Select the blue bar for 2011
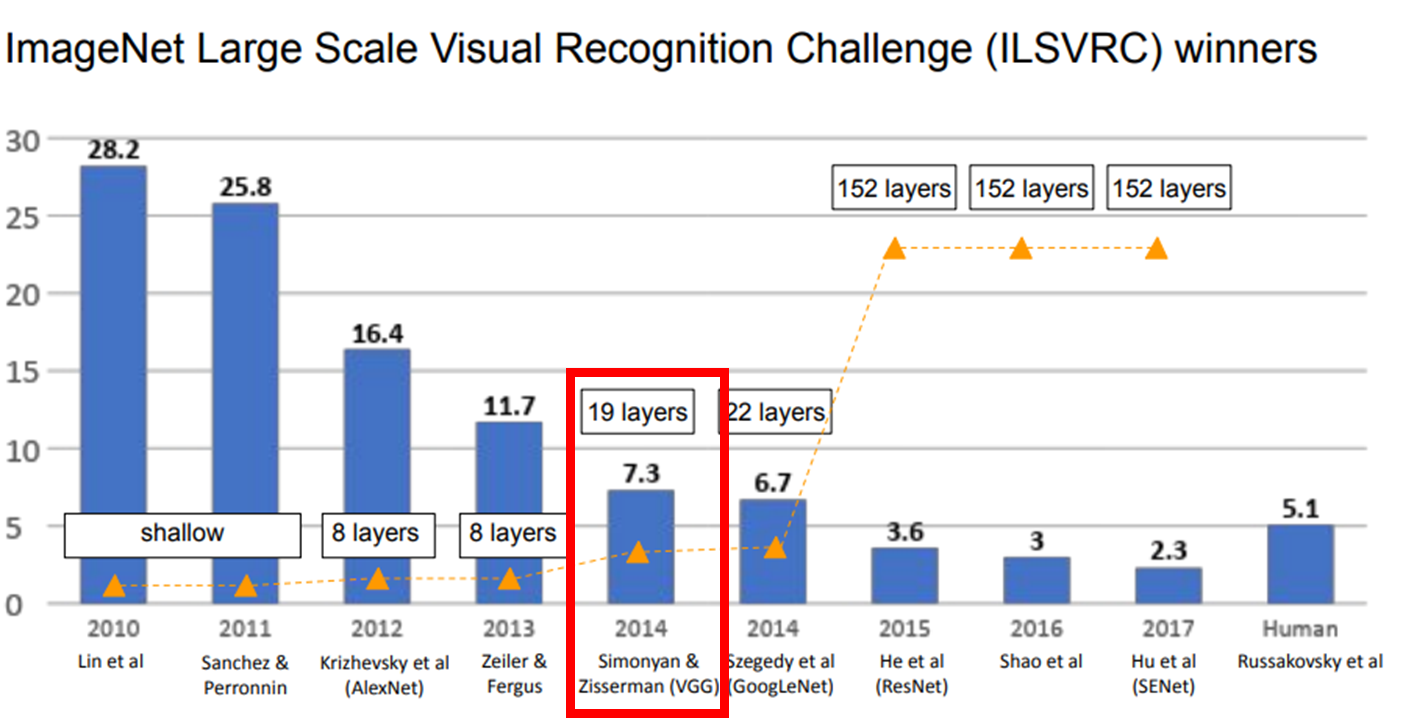This screenshot has height=718, width=1403. (245, 403)
